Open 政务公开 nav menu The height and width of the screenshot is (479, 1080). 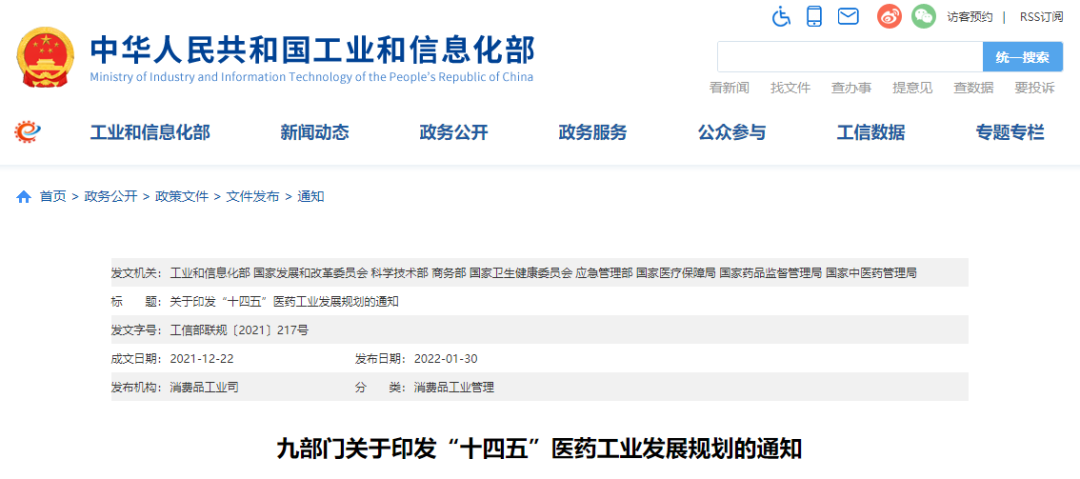coord(454,132)
